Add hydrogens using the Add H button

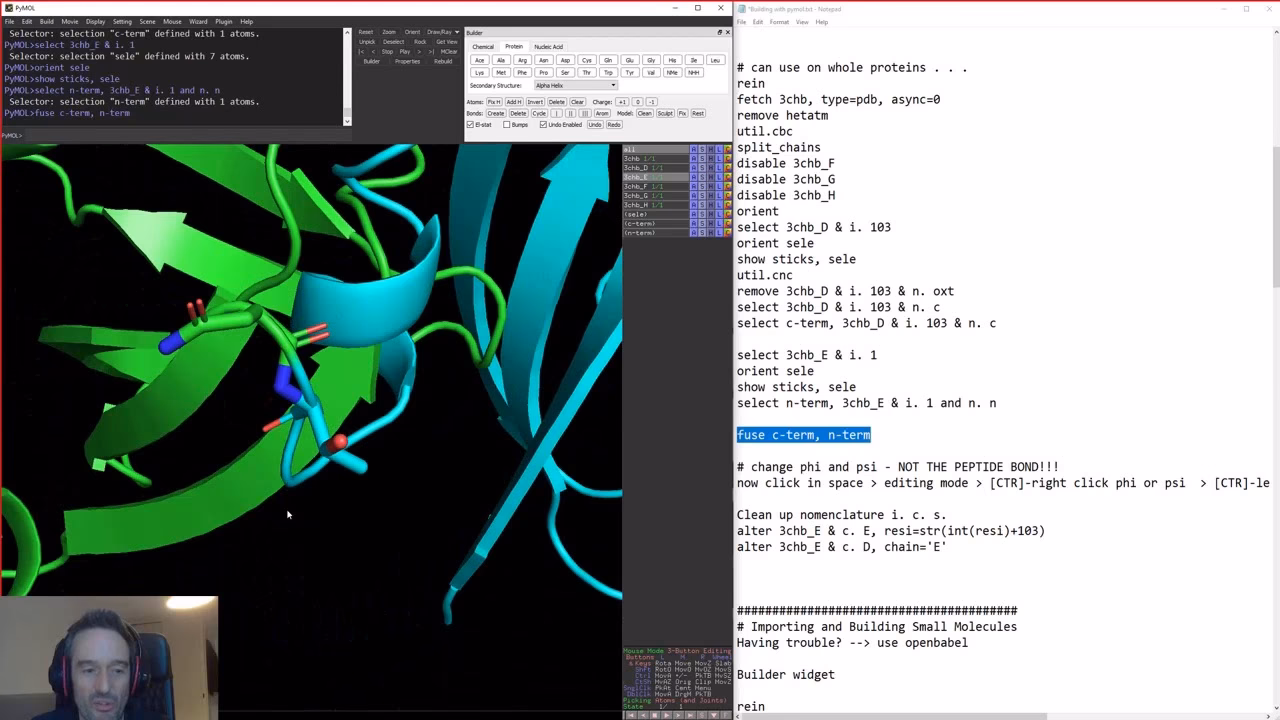(x=514, y=102)
